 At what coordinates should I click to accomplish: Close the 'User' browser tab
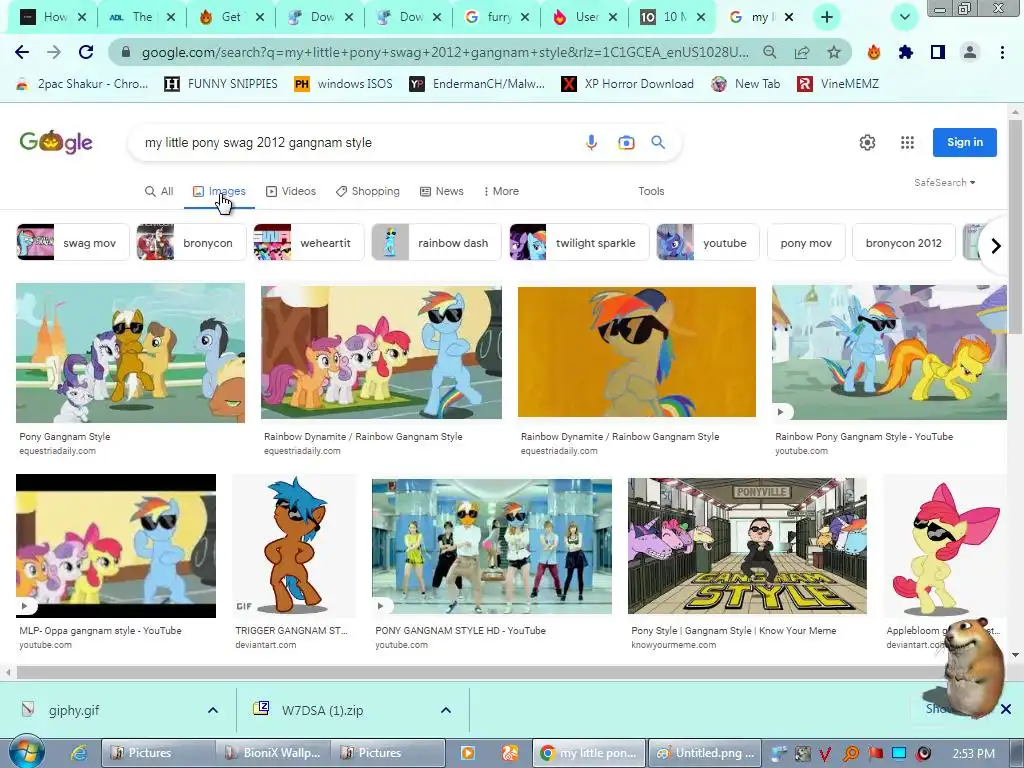[x=613, y=18]
